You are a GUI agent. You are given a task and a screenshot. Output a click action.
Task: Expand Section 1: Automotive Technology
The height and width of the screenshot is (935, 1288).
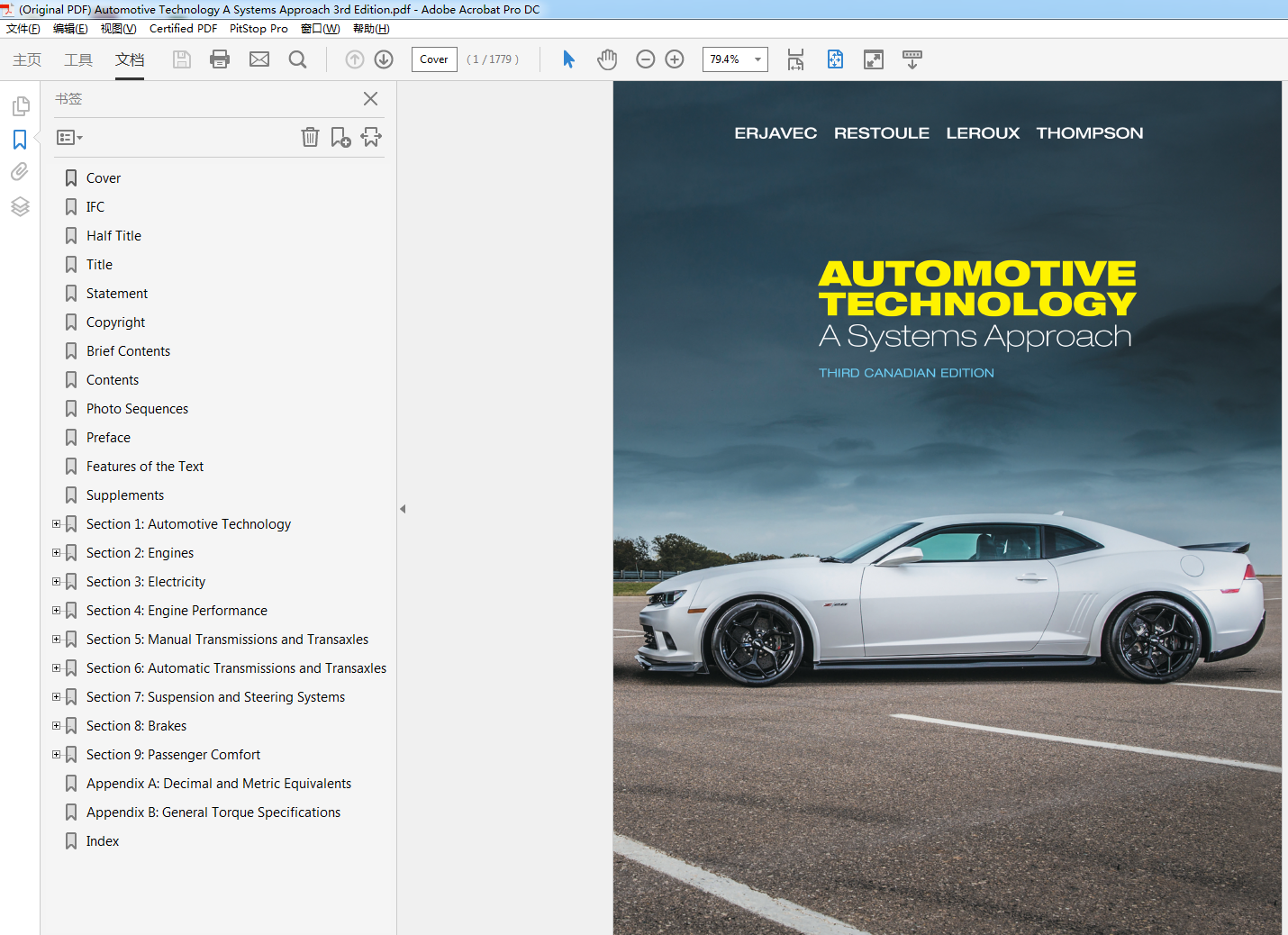(56, 523)
